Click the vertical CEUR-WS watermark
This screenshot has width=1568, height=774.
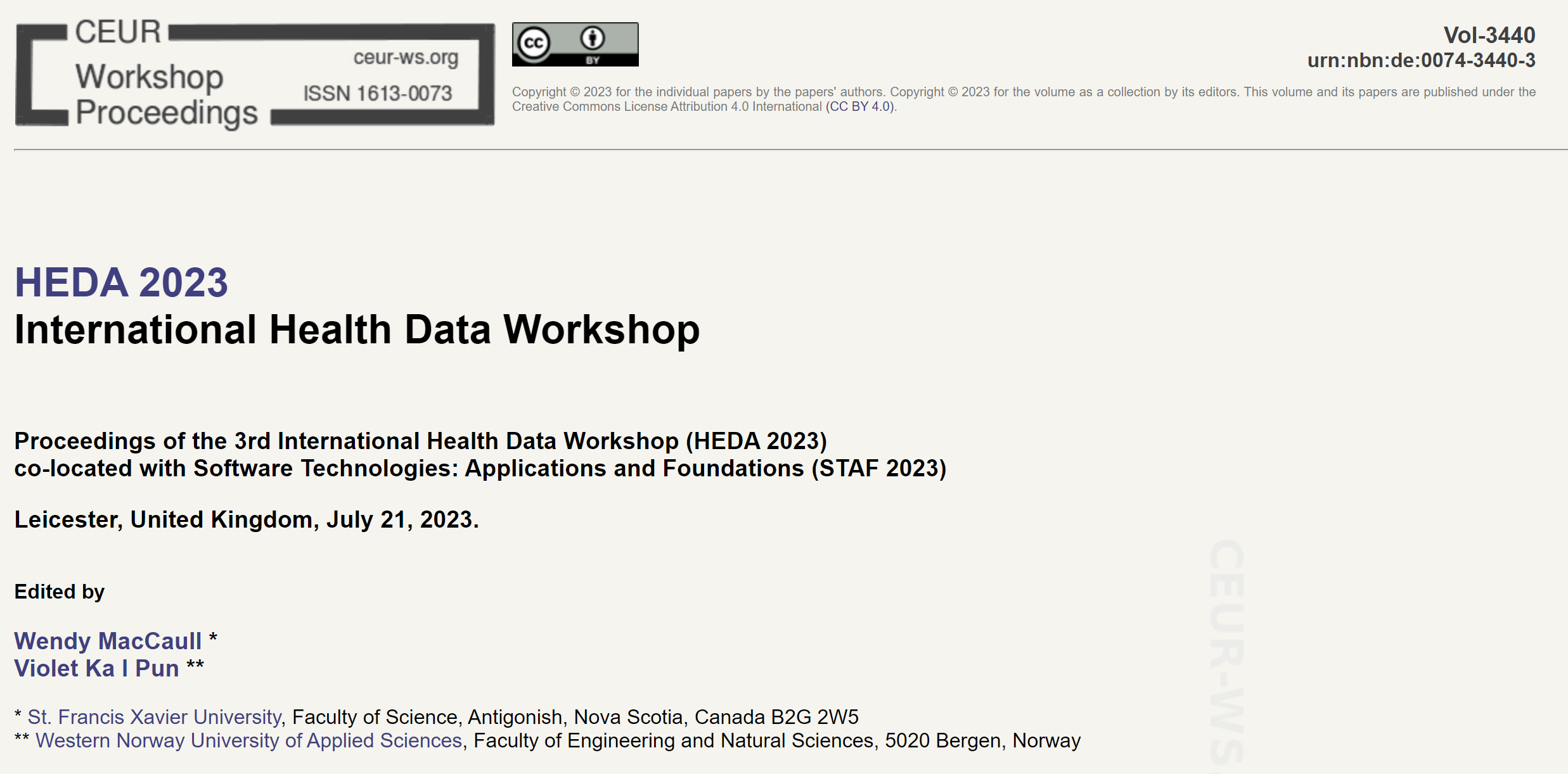click(1226, 652)
